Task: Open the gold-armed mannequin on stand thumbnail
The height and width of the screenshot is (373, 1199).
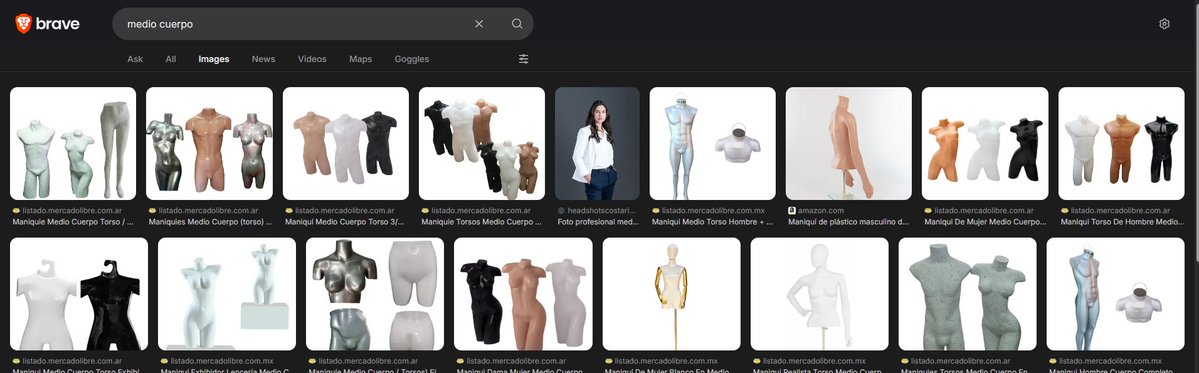Action: [x=671, y=294]
